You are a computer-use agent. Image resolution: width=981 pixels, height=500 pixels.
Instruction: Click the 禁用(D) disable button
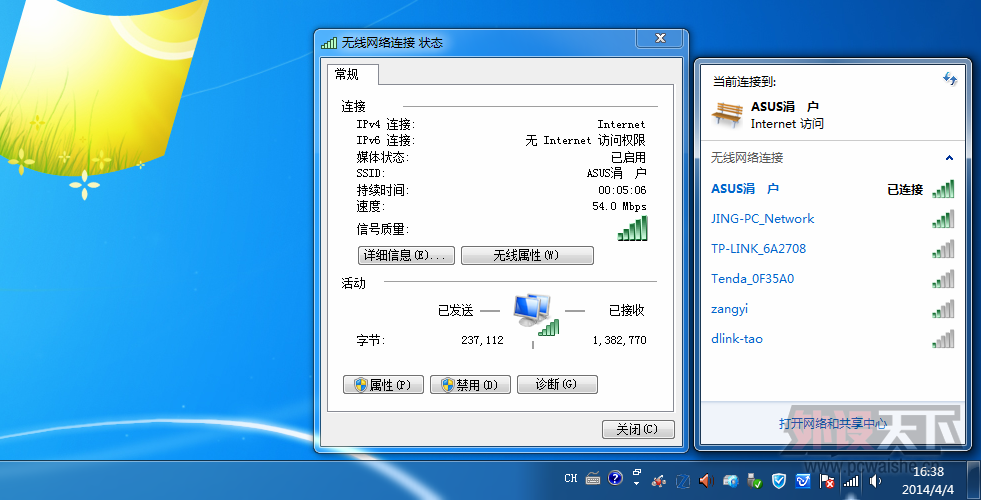point(470,385)
